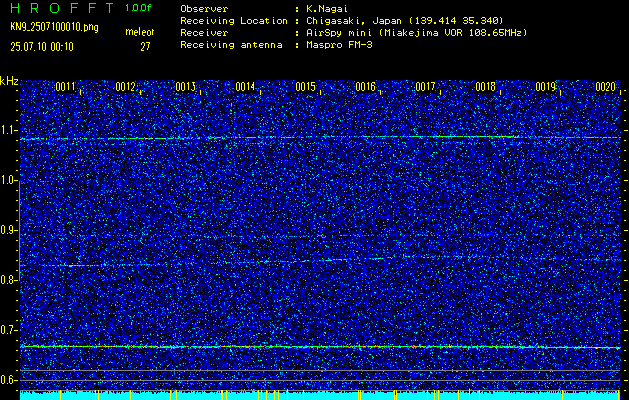The width and height of the screenshot is (629, 400).
Task: Click the AirSpy mini receiver text
Action: 417,33
